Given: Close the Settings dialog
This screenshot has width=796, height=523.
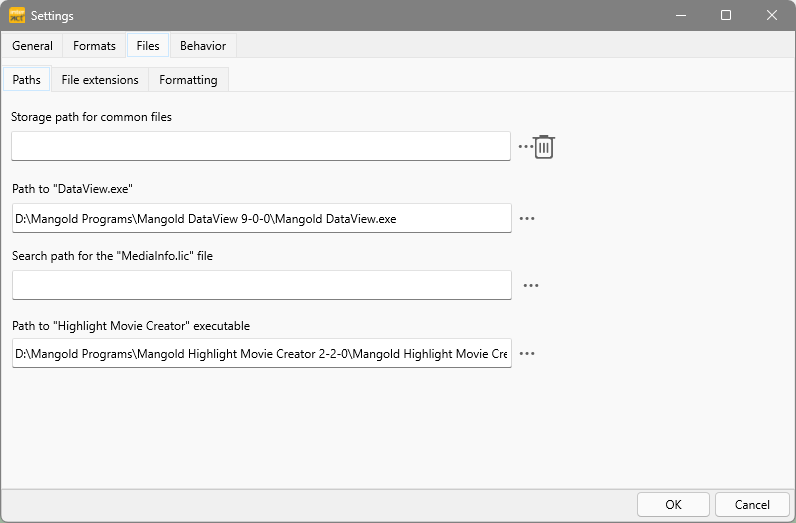Looking at the screenshot, I should (x=772, y=15).
